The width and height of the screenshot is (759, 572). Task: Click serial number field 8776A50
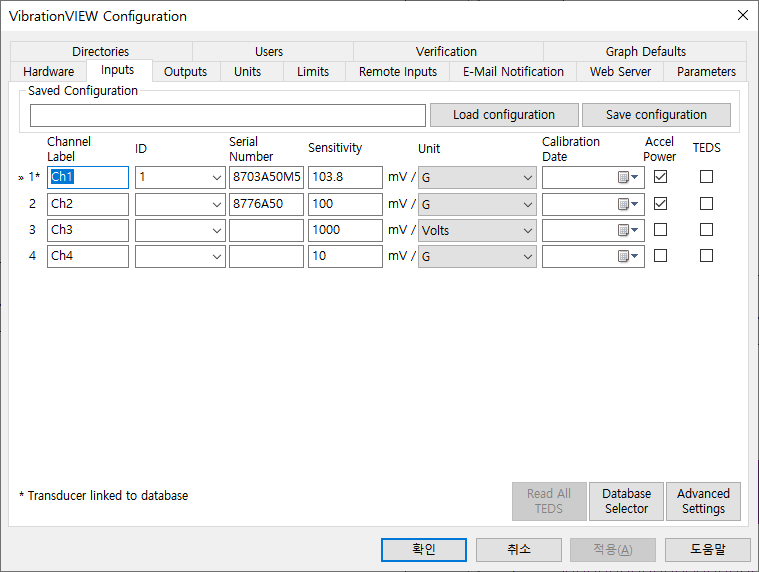(266, 204)
